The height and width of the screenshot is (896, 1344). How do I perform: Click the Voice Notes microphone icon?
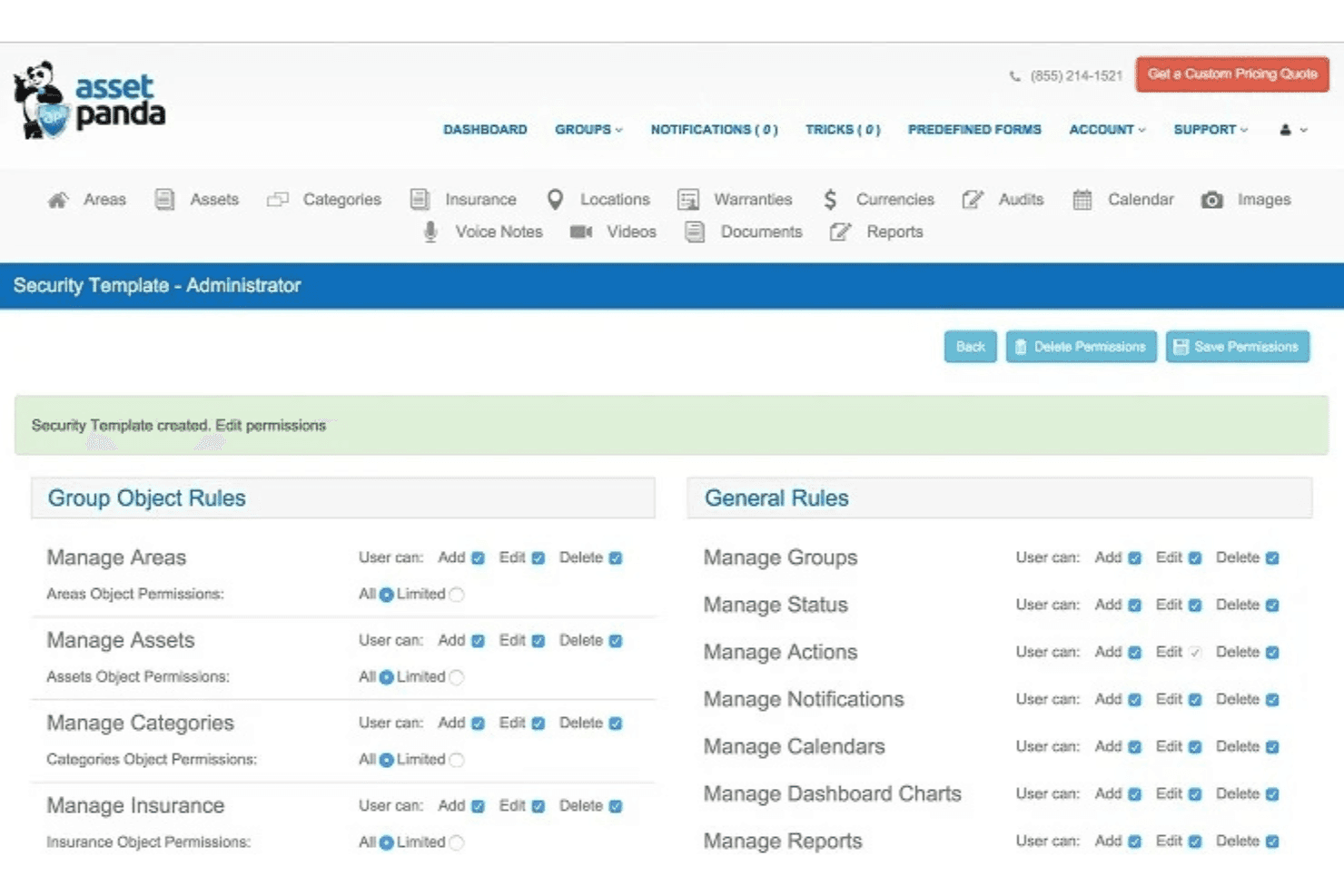[430, 232]
